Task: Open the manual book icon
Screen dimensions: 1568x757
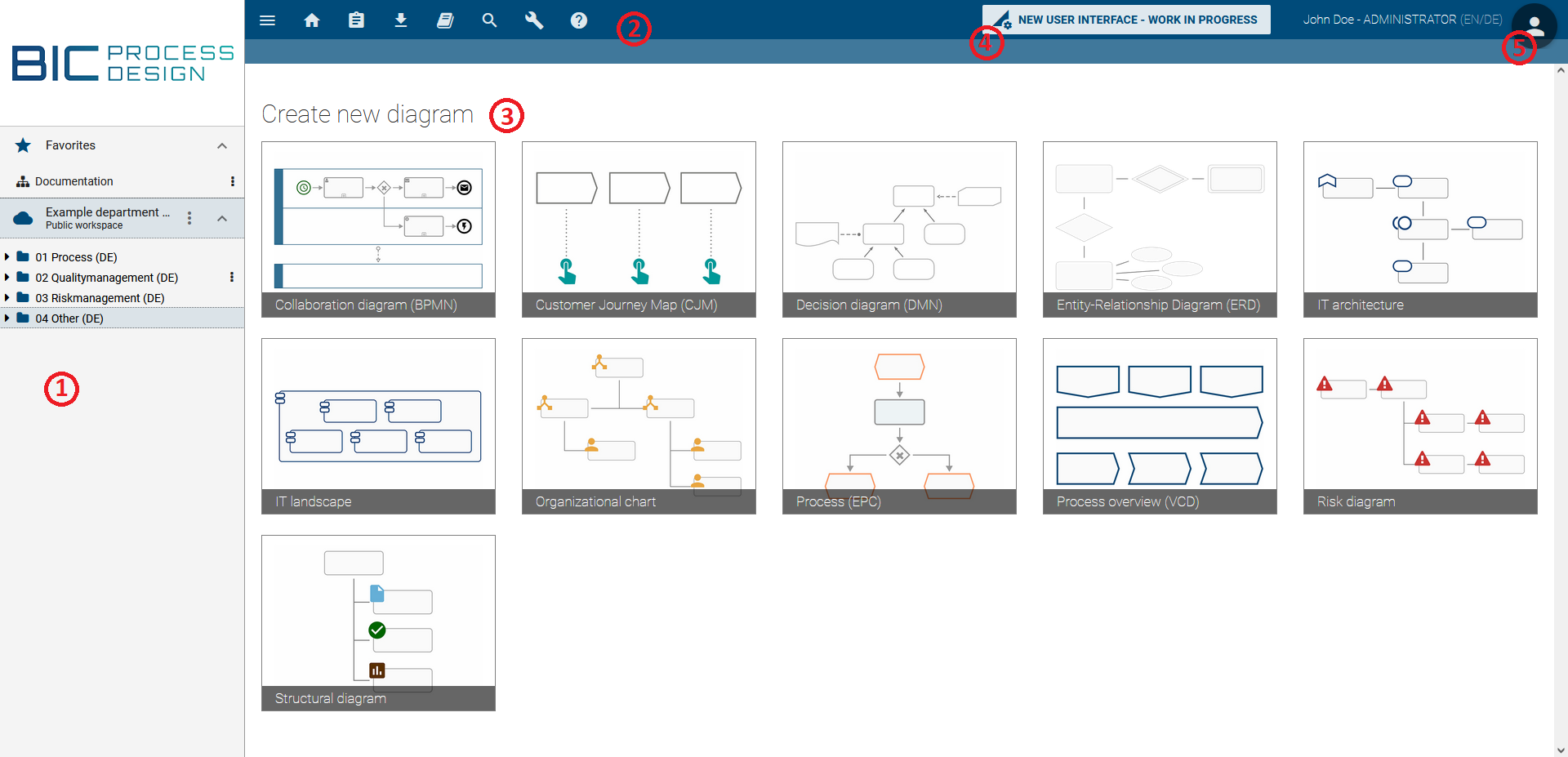Action: pyautogui.click(x=445, y=20)
